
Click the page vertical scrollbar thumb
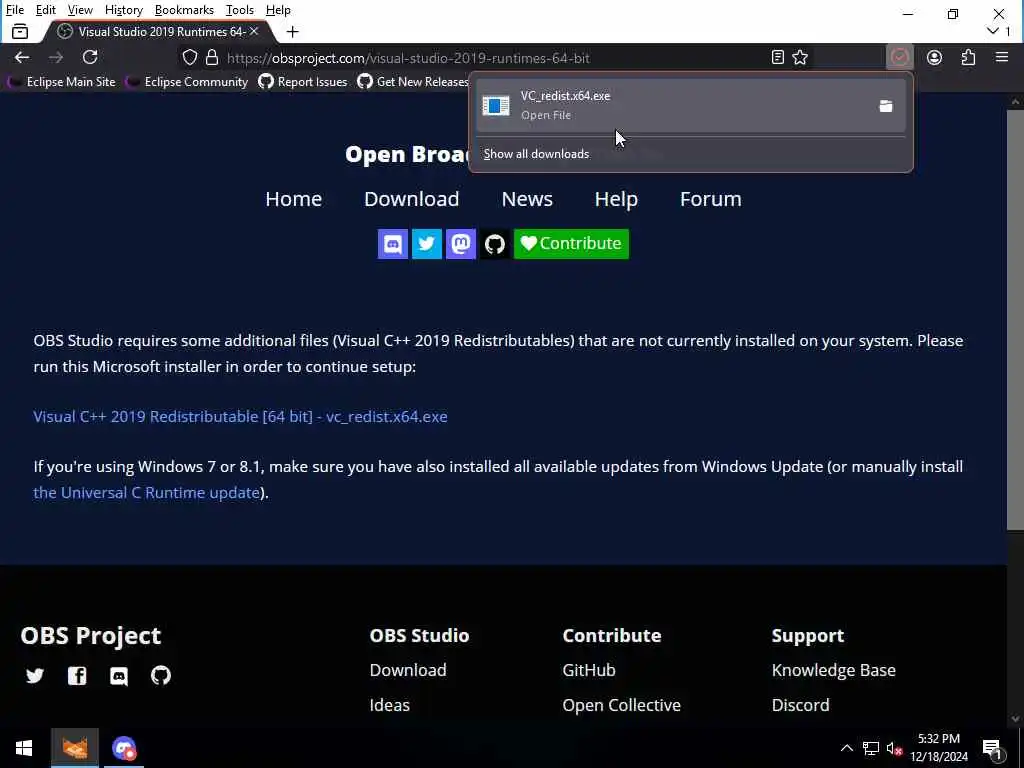(x=1015, y=320)
